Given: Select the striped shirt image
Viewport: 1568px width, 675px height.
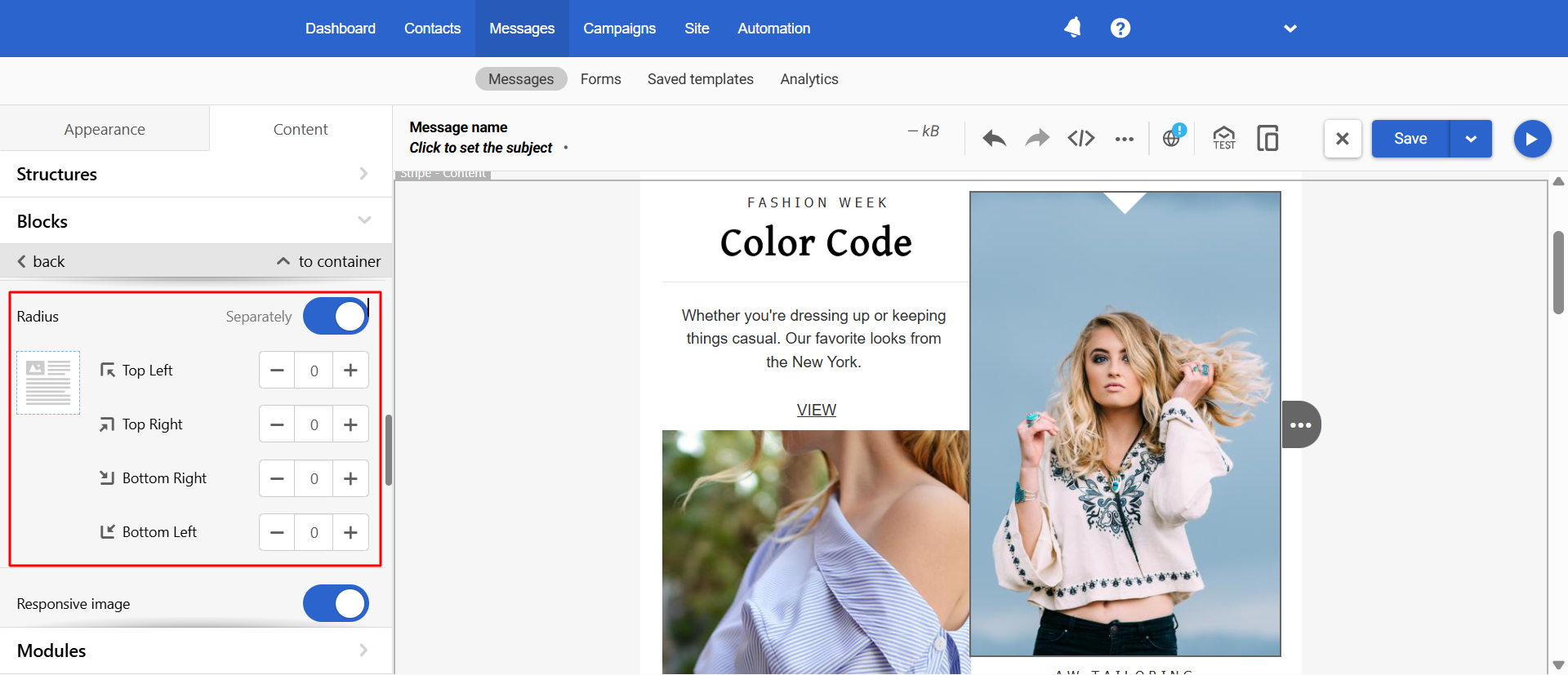Looking at the screenshot, I should [816, 552].
